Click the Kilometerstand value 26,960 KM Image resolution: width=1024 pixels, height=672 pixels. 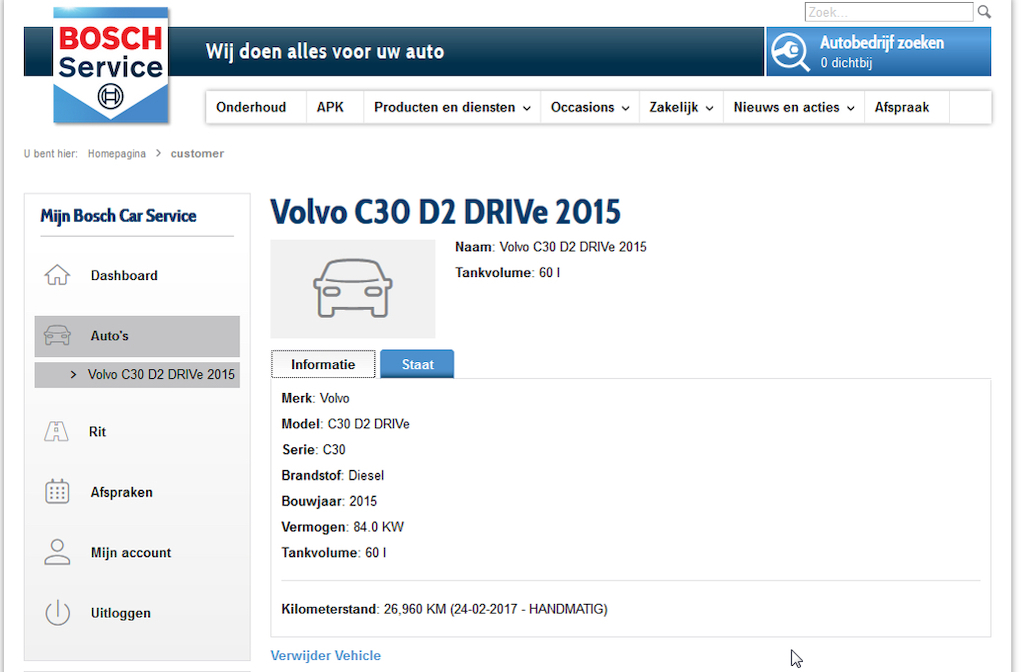tap(415, 609)
